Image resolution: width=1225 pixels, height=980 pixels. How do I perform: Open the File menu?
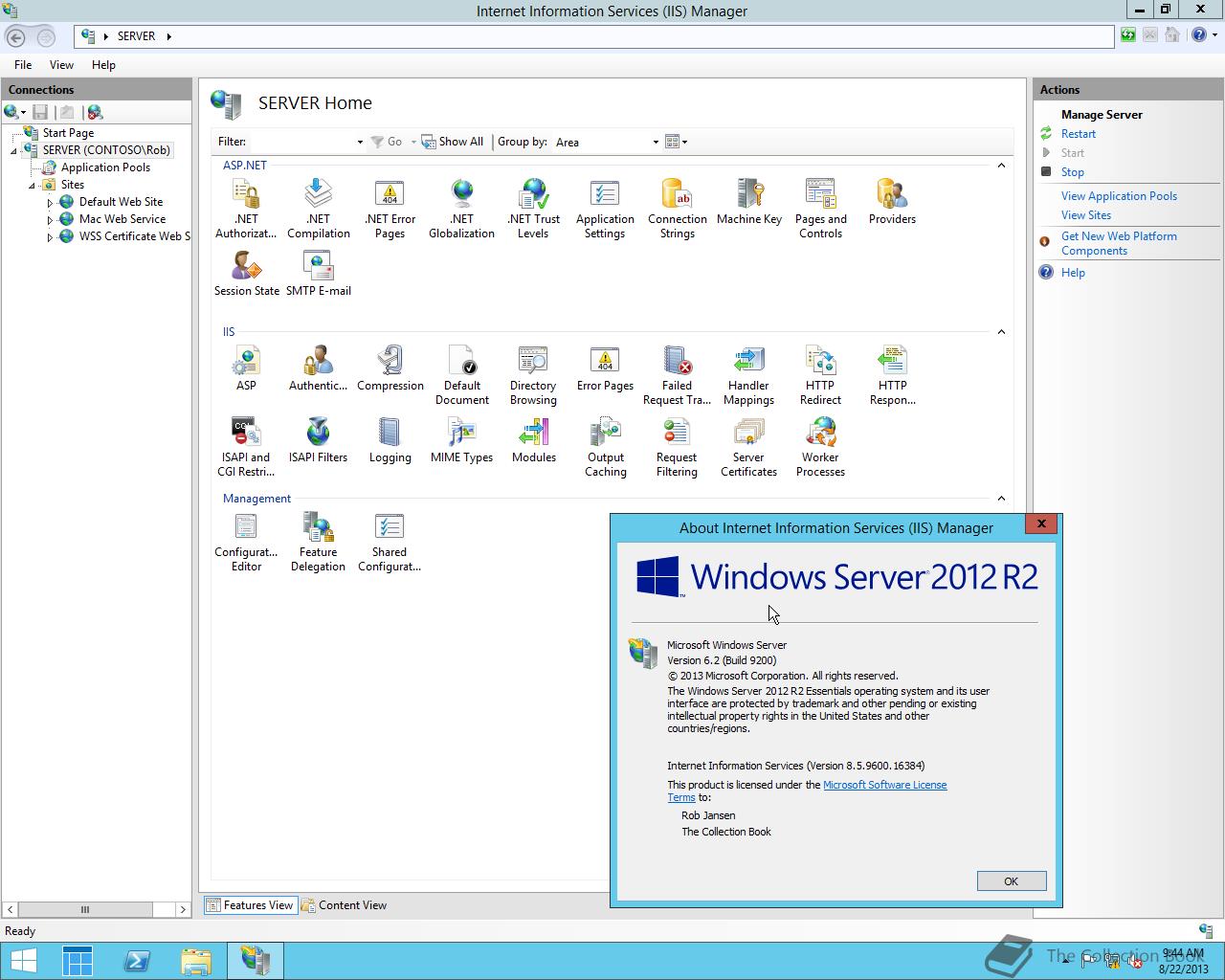[23, 65]
